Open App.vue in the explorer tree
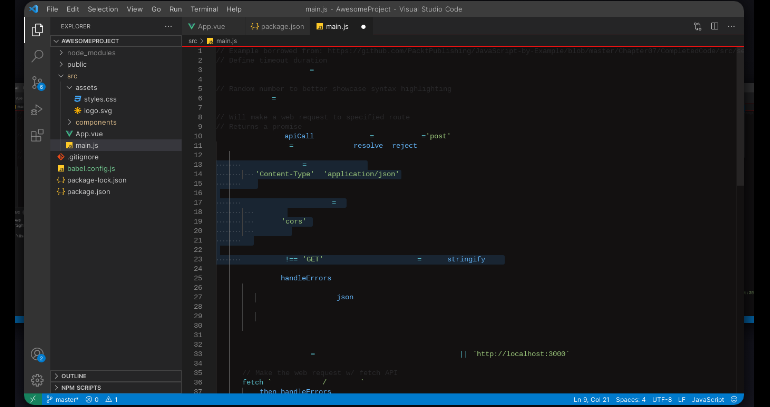 pyautogui.click(x=116, y=134)
